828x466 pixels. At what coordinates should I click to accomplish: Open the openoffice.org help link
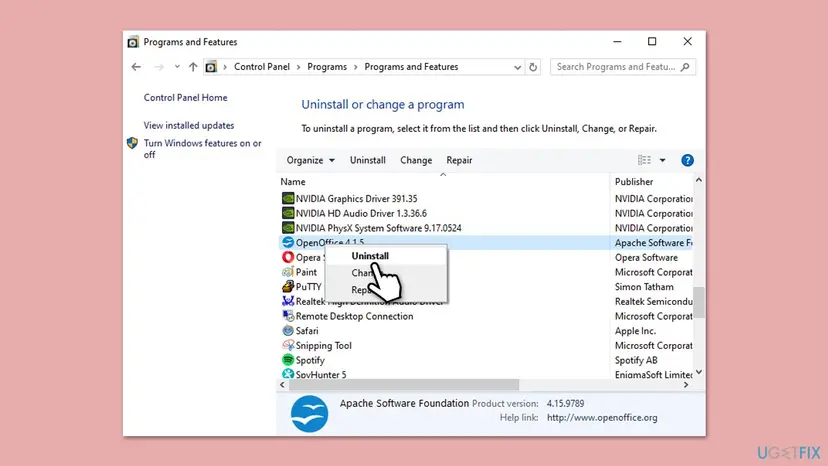tap(602, 417)
